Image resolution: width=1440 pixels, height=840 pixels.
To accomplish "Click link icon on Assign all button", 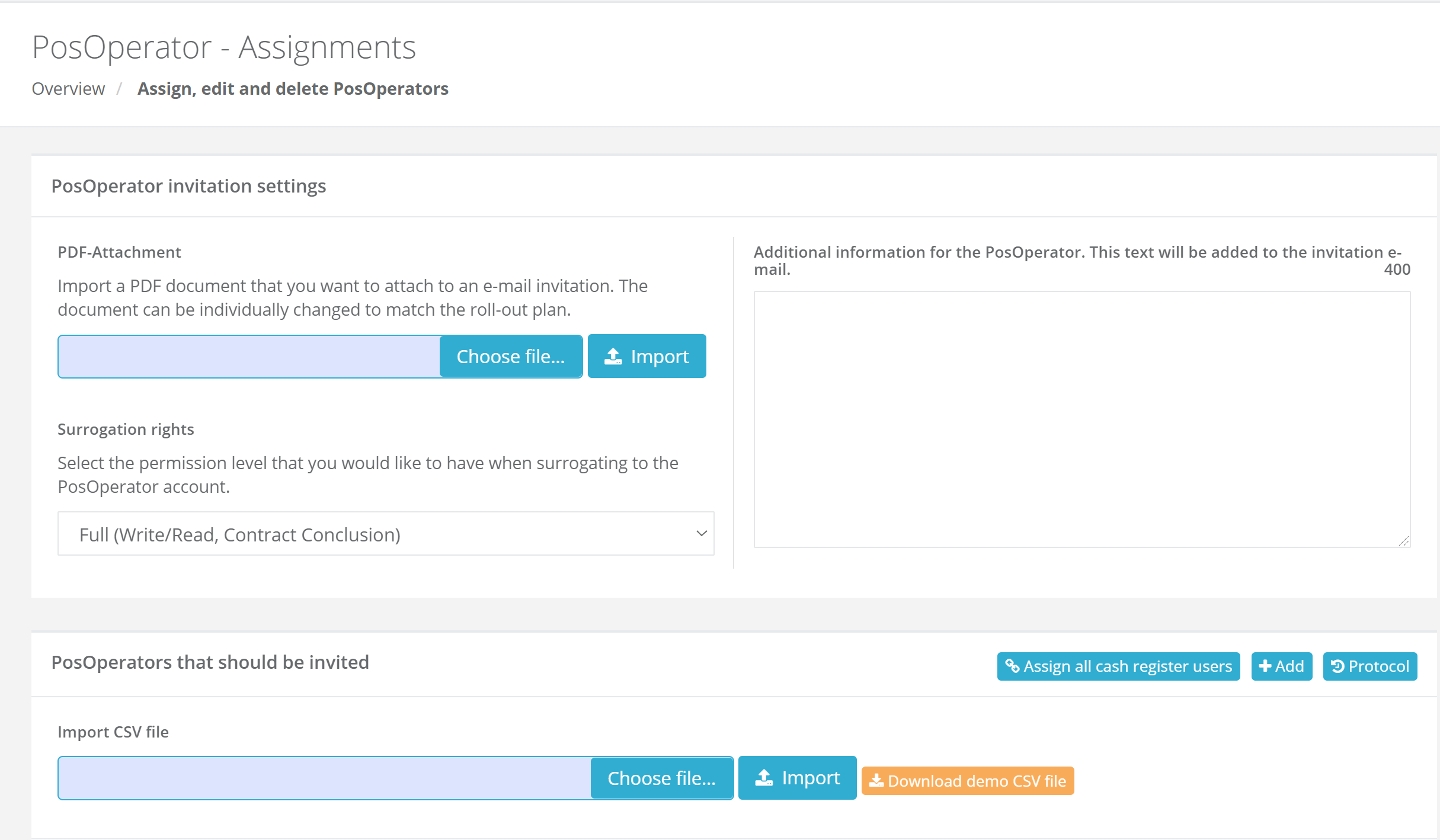I will pyautogui.click(x=1012, y=666).
